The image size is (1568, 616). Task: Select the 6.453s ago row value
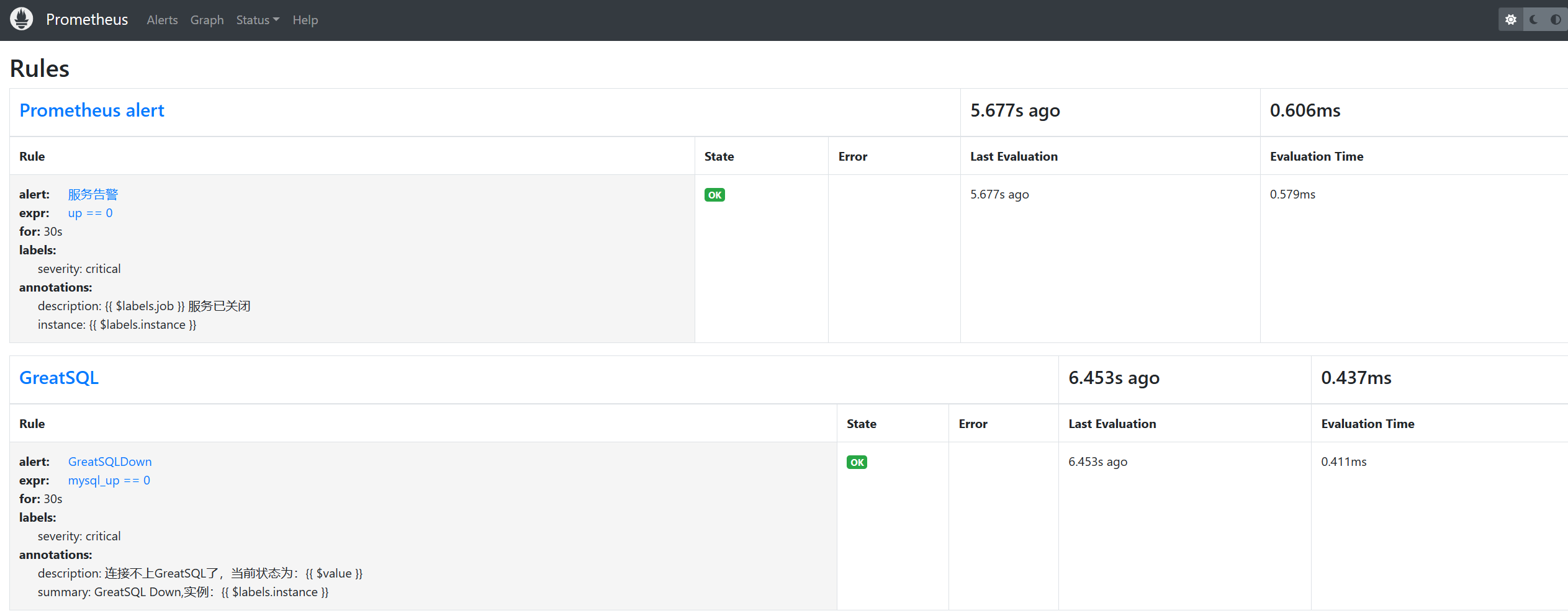(x=1097, y=462)
